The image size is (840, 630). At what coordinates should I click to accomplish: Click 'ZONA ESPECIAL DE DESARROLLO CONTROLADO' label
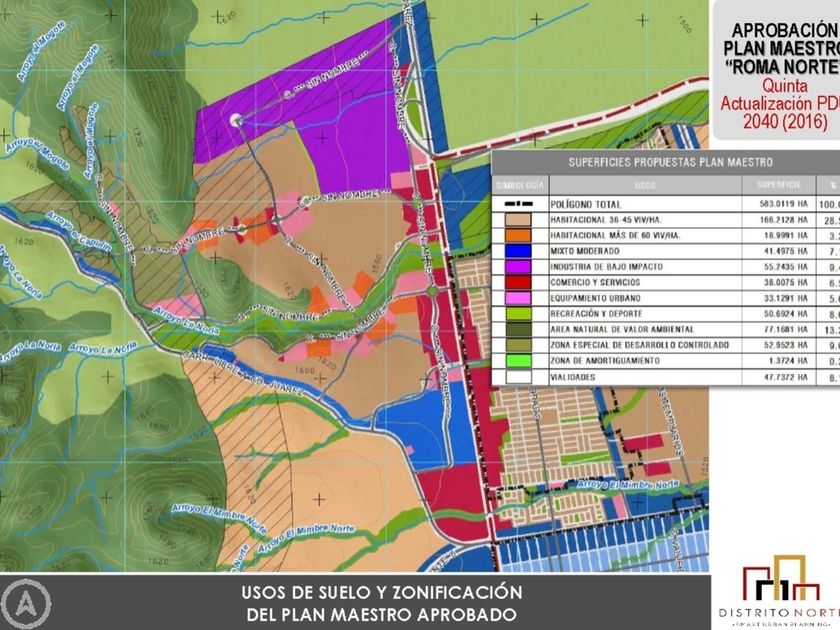pos(639,345)
